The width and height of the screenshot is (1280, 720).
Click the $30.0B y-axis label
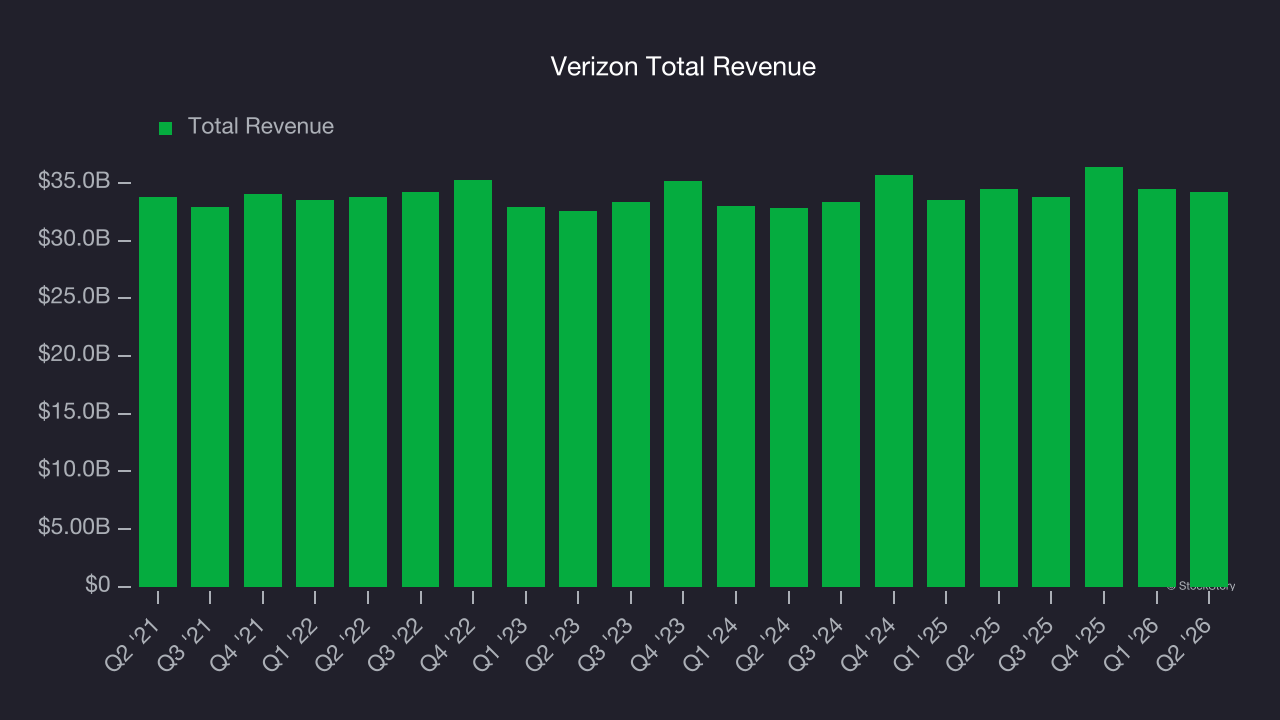[x=74, y=240]
